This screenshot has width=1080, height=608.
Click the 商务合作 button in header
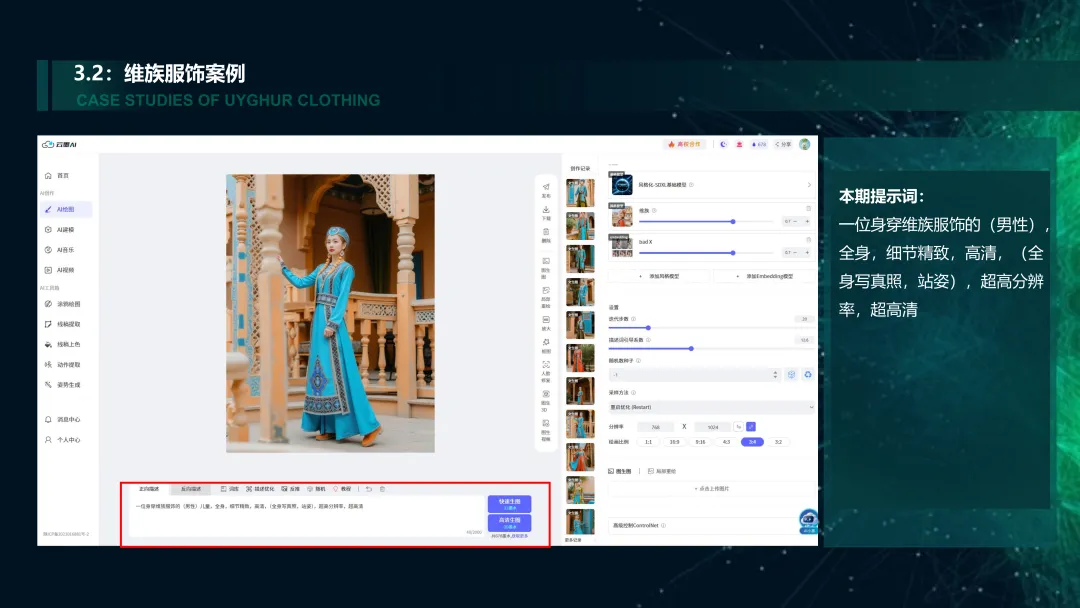coord(684,145)
